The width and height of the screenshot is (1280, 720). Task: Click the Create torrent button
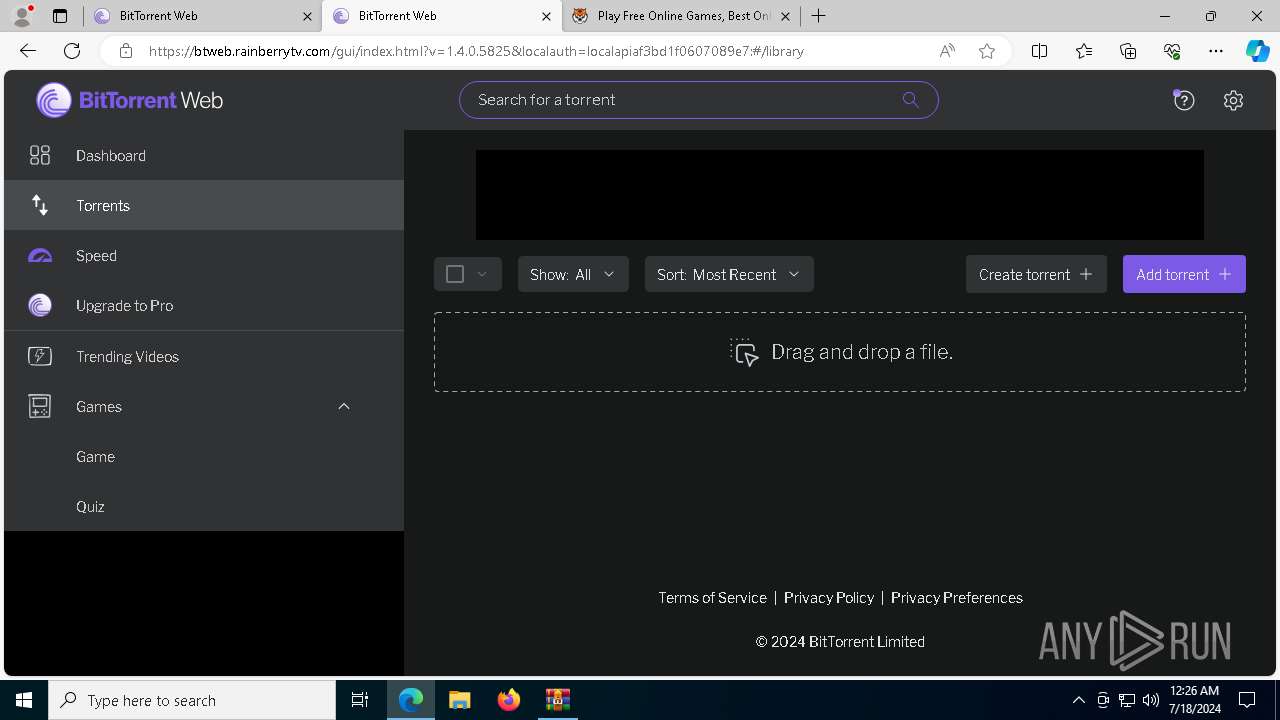click(x=1036, y=274)
